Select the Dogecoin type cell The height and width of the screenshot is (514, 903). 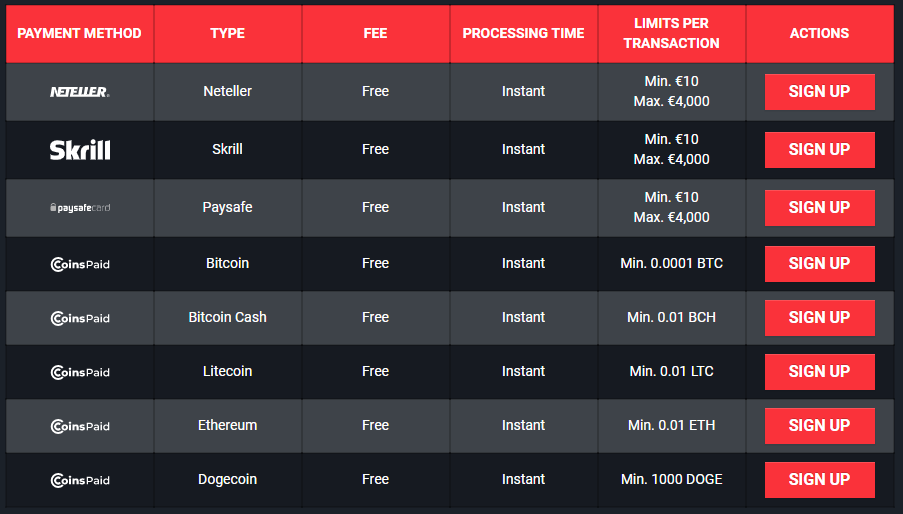pyautogui.click(x=227, y=480)
